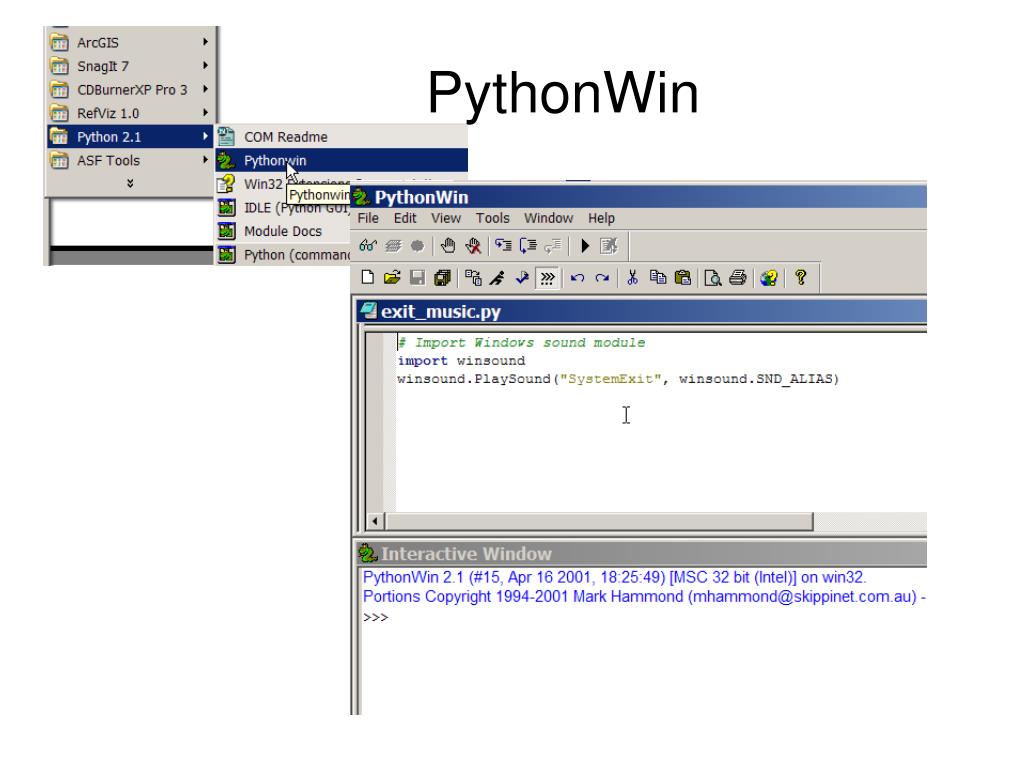
Task: Click the Open file folder icon
Action: click(392, 278)
